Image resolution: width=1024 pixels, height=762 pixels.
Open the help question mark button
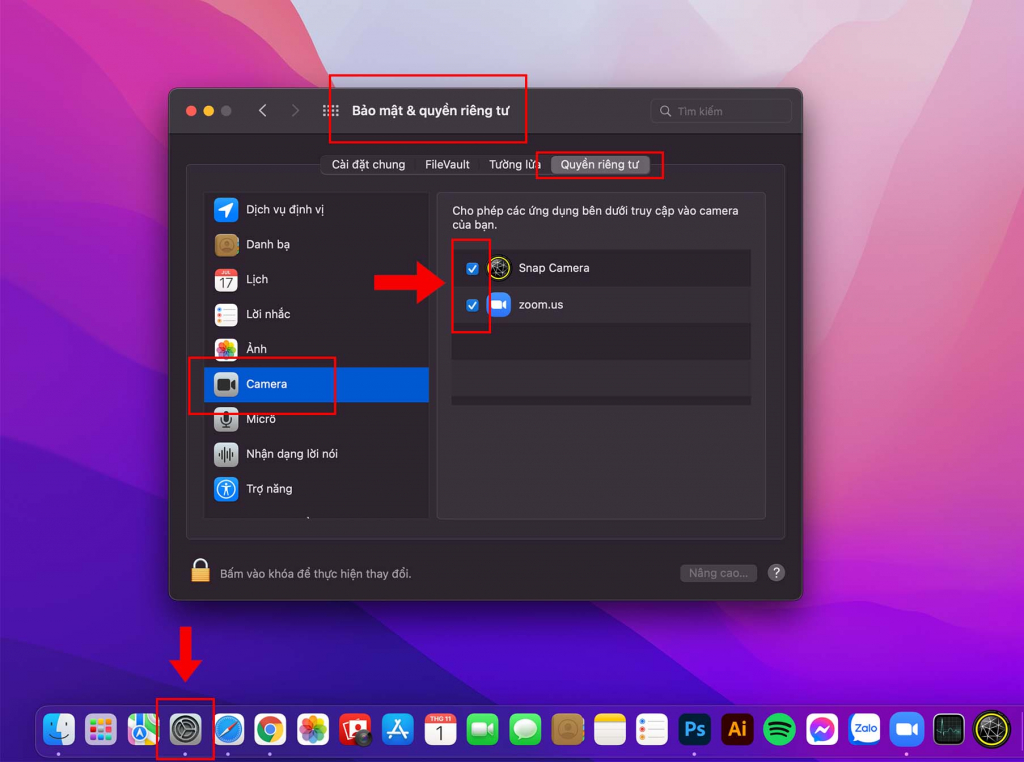tap(776, 573)
